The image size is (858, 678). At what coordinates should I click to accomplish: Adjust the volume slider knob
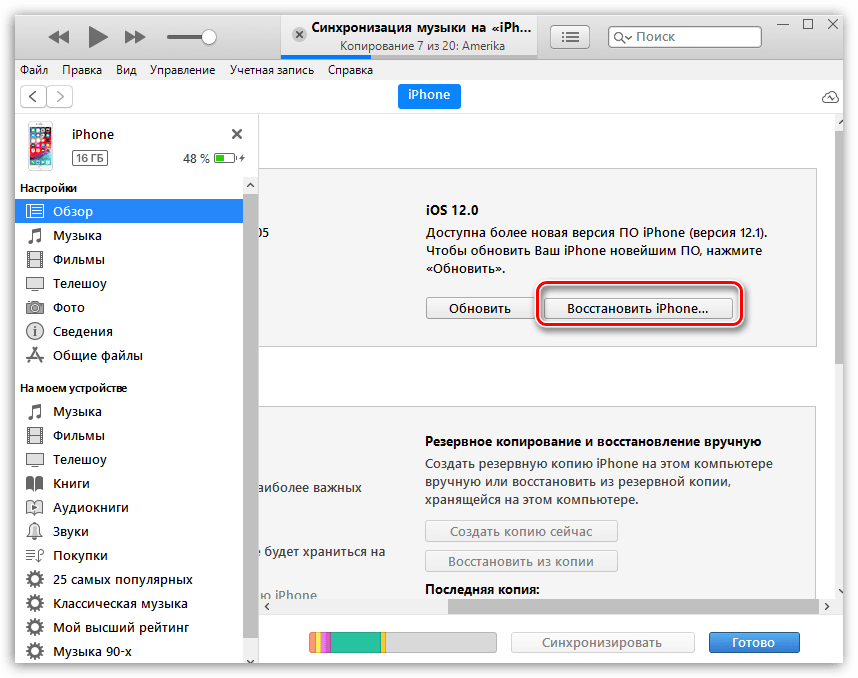pyautogui.click(x=208, y=37)
